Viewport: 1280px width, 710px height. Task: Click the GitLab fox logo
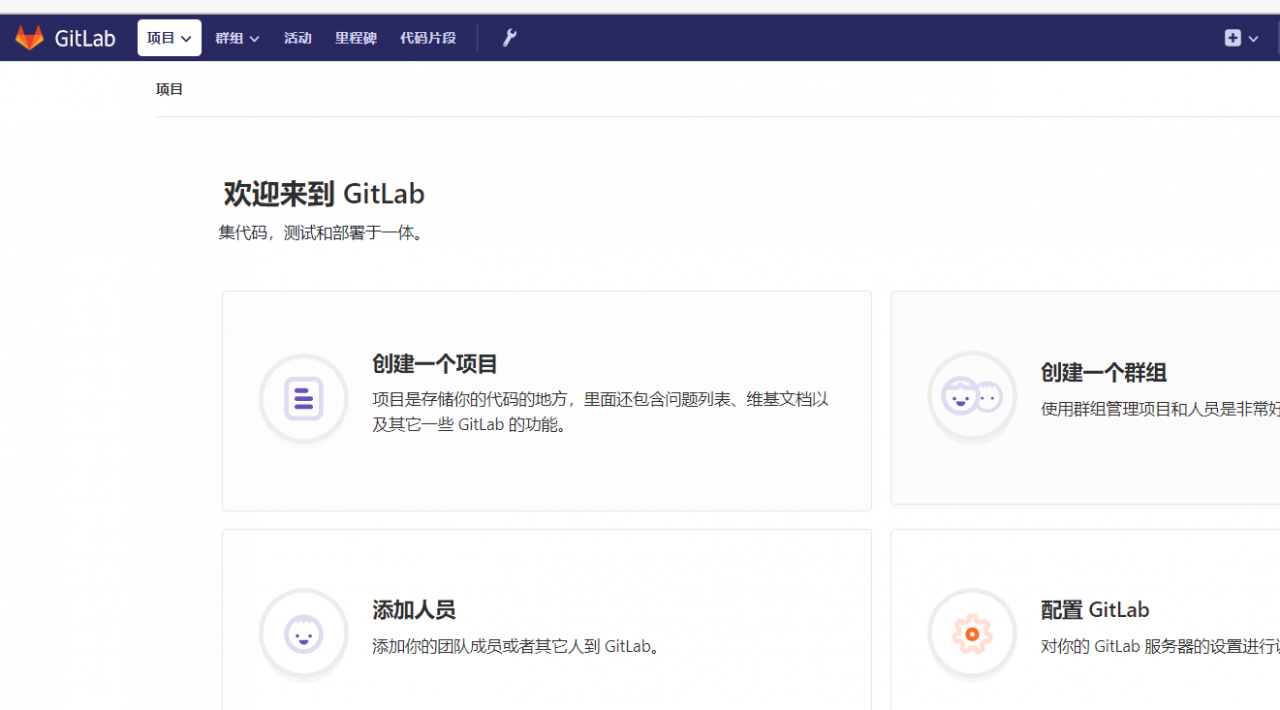[x=30, y=38]
